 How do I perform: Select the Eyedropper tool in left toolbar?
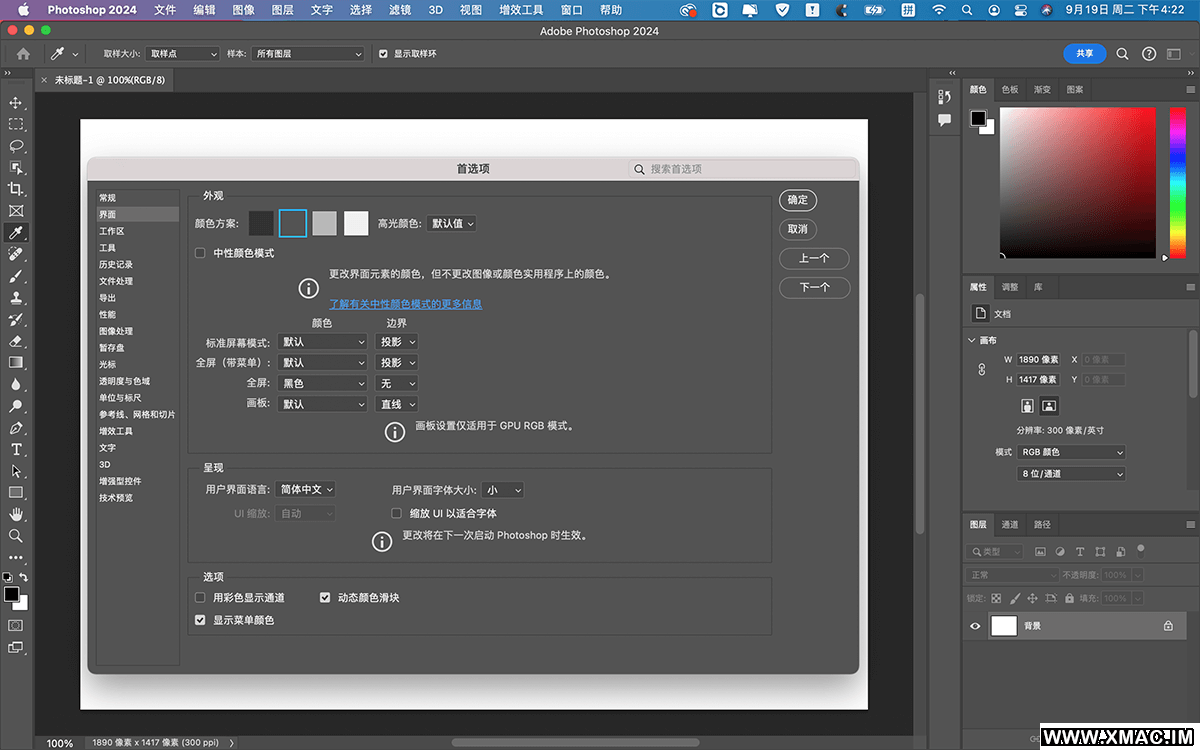point(16,233)
